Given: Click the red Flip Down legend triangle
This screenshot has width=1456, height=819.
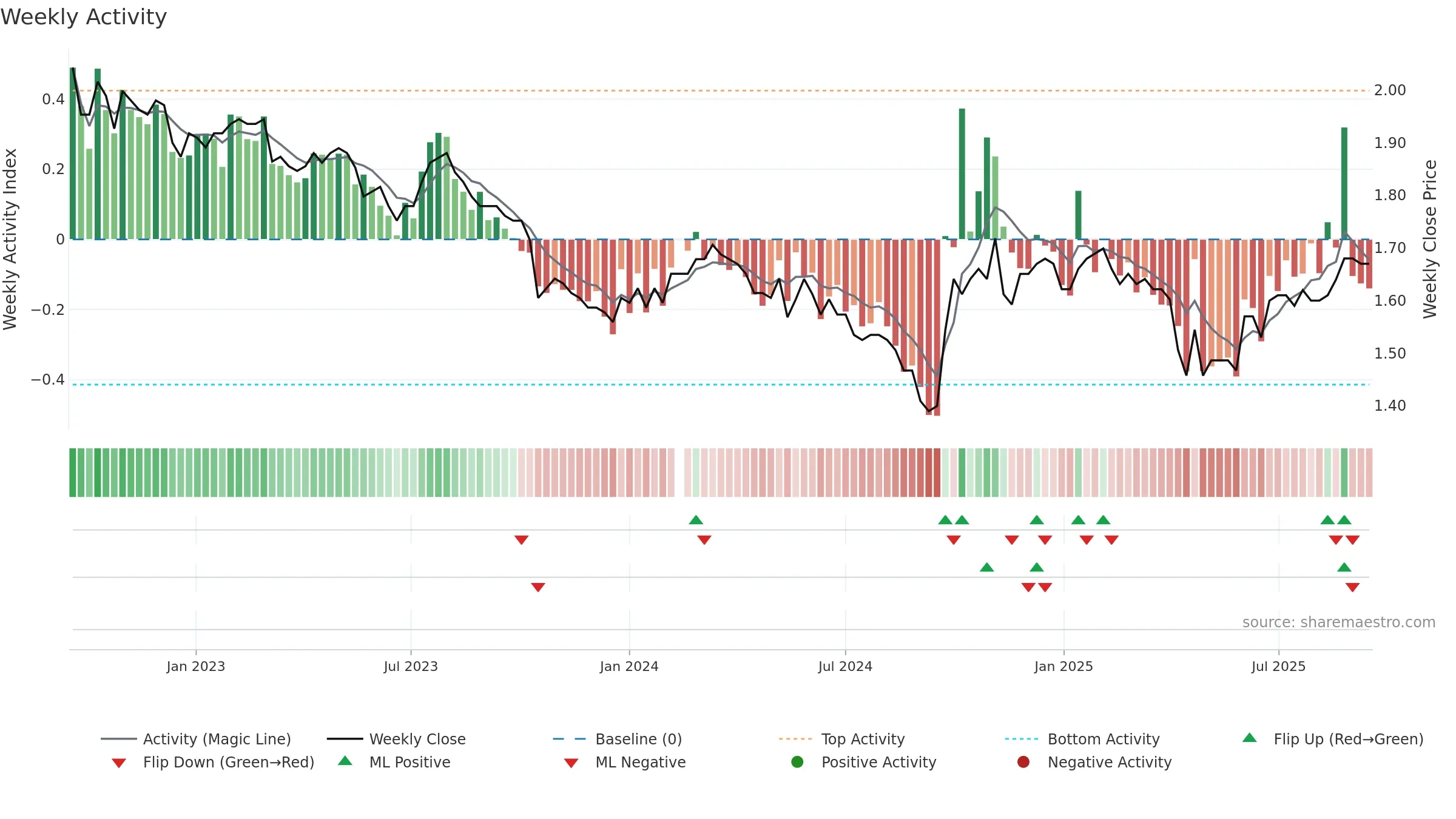Looking at the screenshot, I should click(119, 763).
